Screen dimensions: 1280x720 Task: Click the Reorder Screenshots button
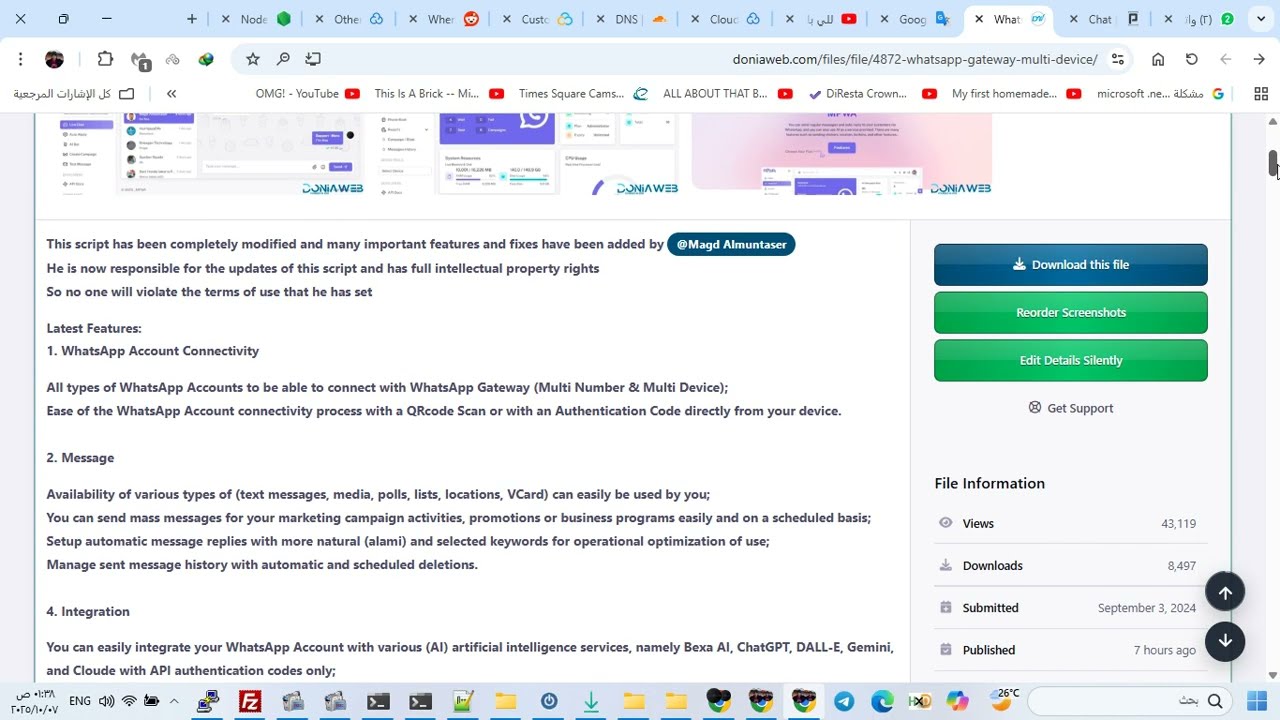point(1071,313)
